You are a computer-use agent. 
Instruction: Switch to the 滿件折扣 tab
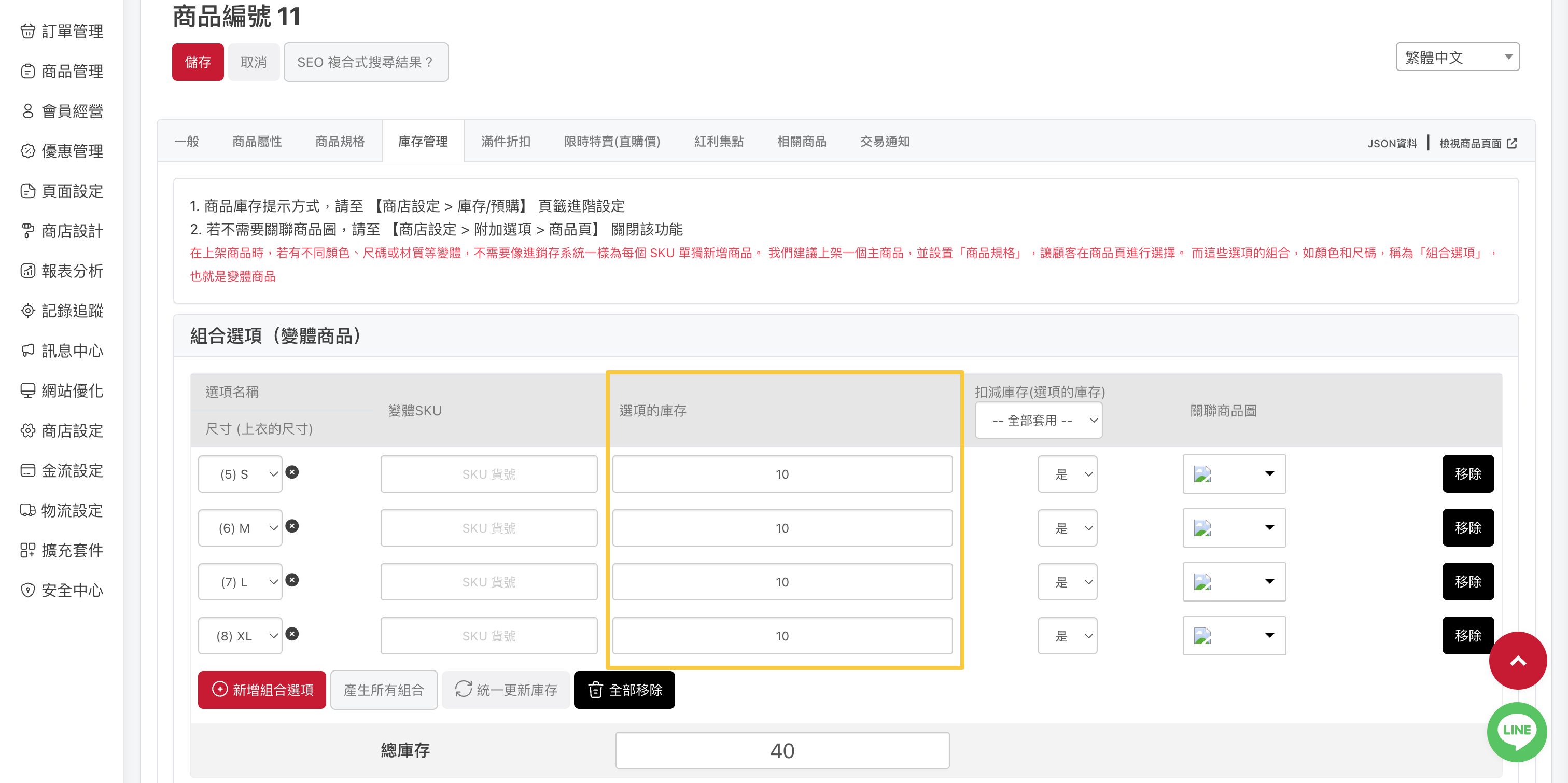(505, 141)
